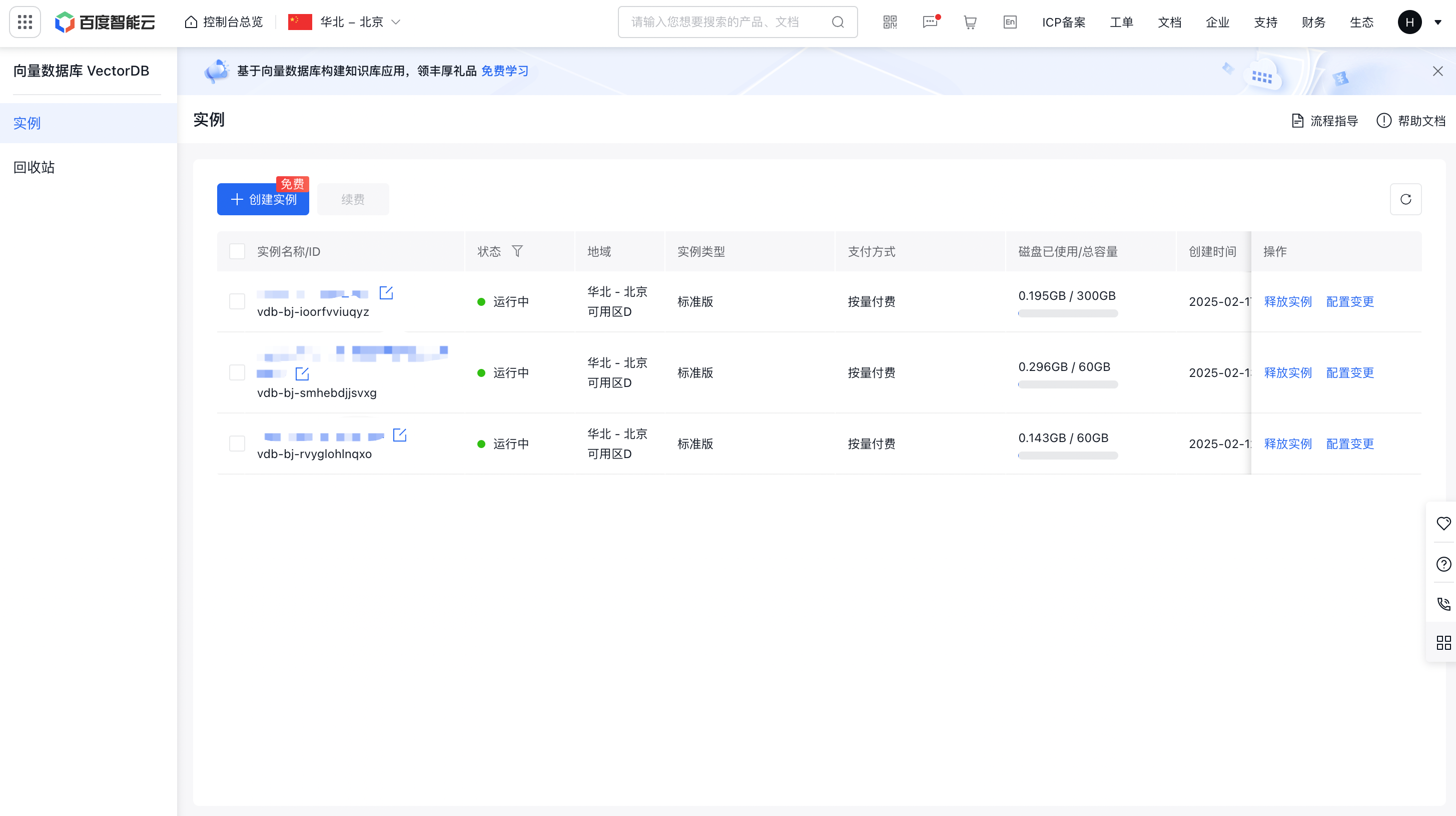Screen dimensions: 1456x816
Task: Open the product grid menu icon
Action: click(25, 22)
